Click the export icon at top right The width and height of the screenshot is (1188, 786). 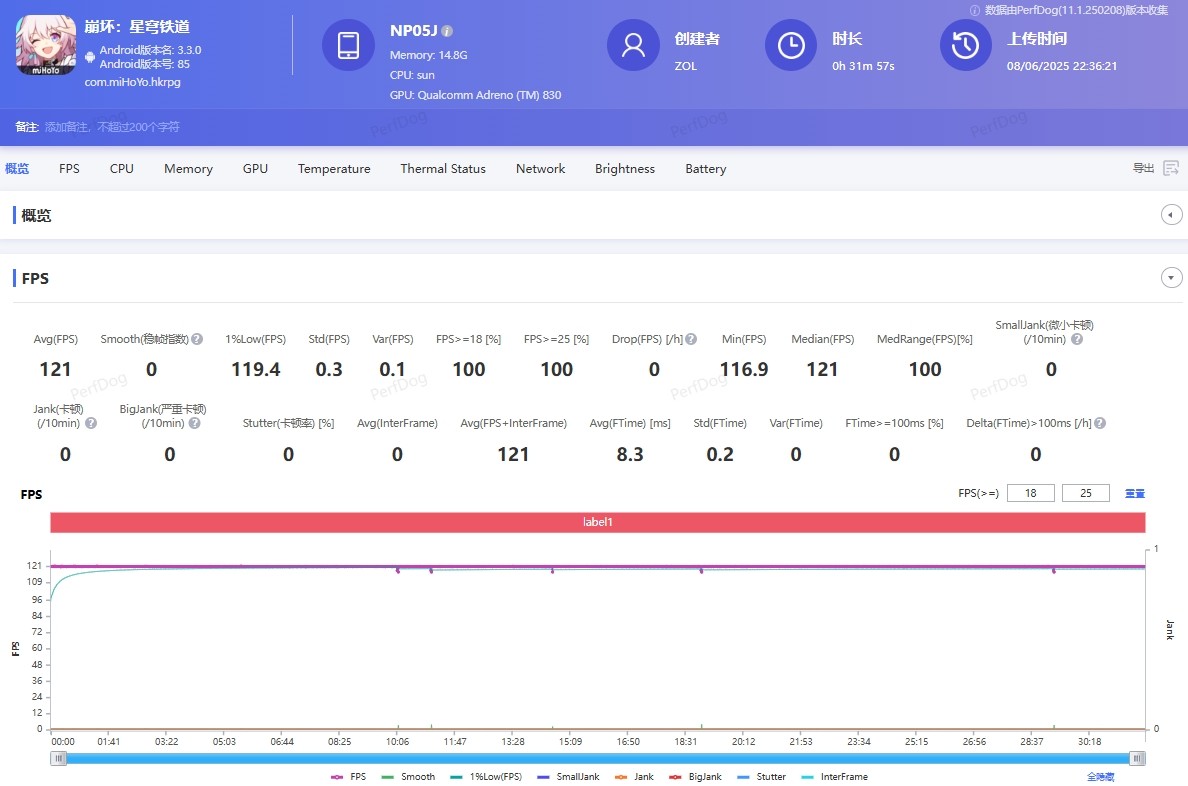[x=1171, y=168]
